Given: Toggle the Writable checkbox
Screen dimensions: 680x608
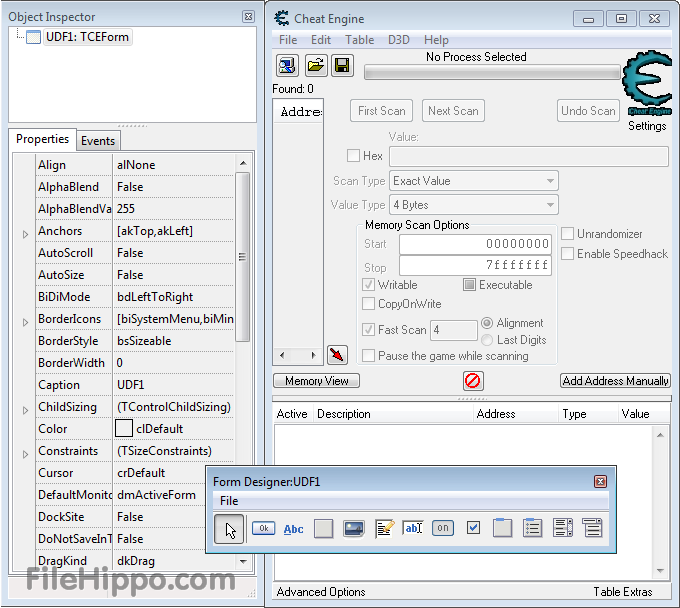Looking at the screenshot, I should tap(369, 284).
